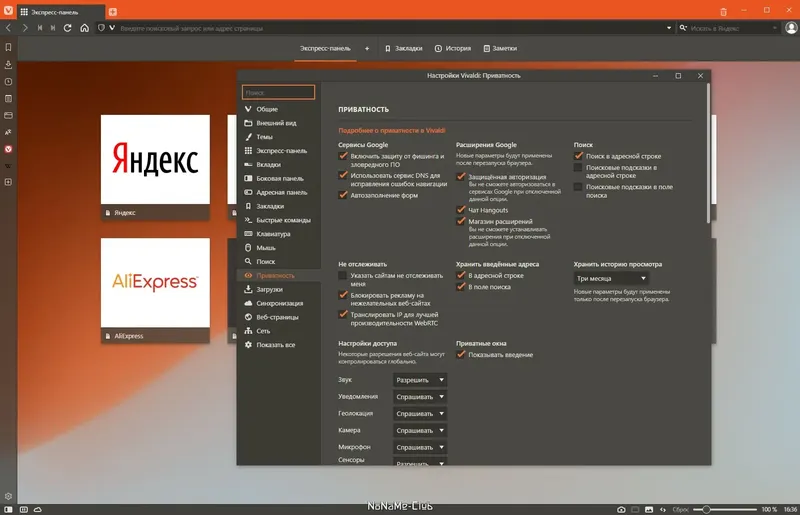Go forward with the forward arrow
Viewport: 800px width, 515px height.
pos(24,28)
